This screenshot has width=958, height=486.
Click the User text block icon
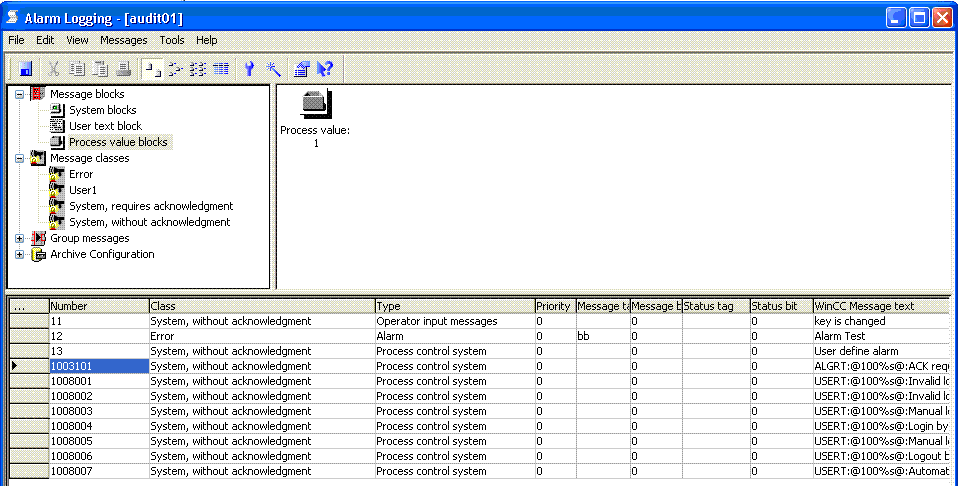pyautogui.click(x=57, y=126)
